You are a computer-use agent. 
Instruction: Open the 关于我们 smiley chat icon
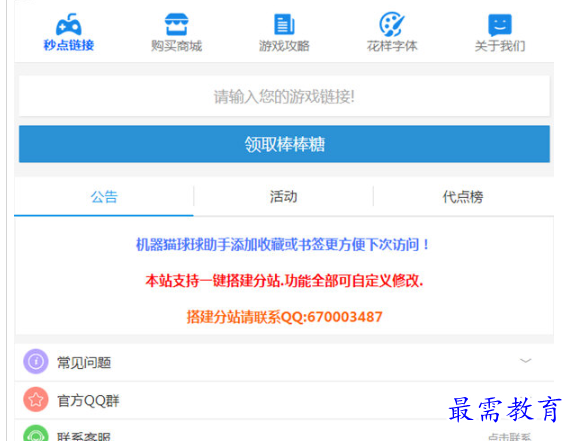(499, 25)
